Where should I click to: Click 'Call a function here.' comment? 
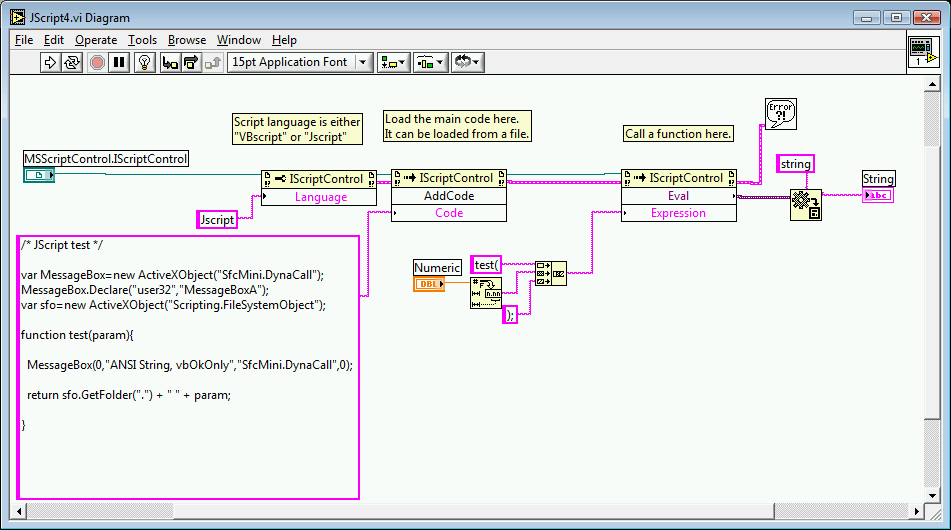pyautogui.click(x=678, y=133)
